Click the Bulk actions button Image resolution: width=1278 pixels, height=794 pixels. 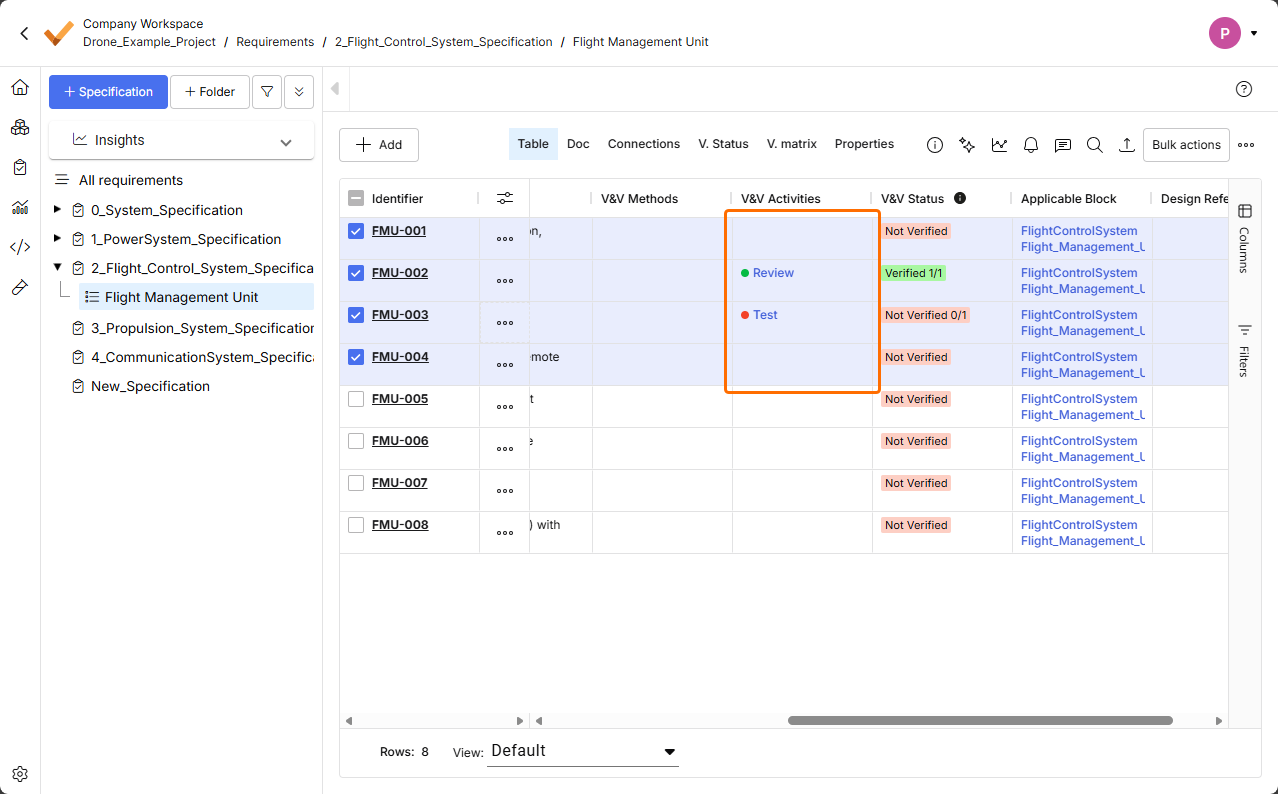click(x=1186, y=145)
